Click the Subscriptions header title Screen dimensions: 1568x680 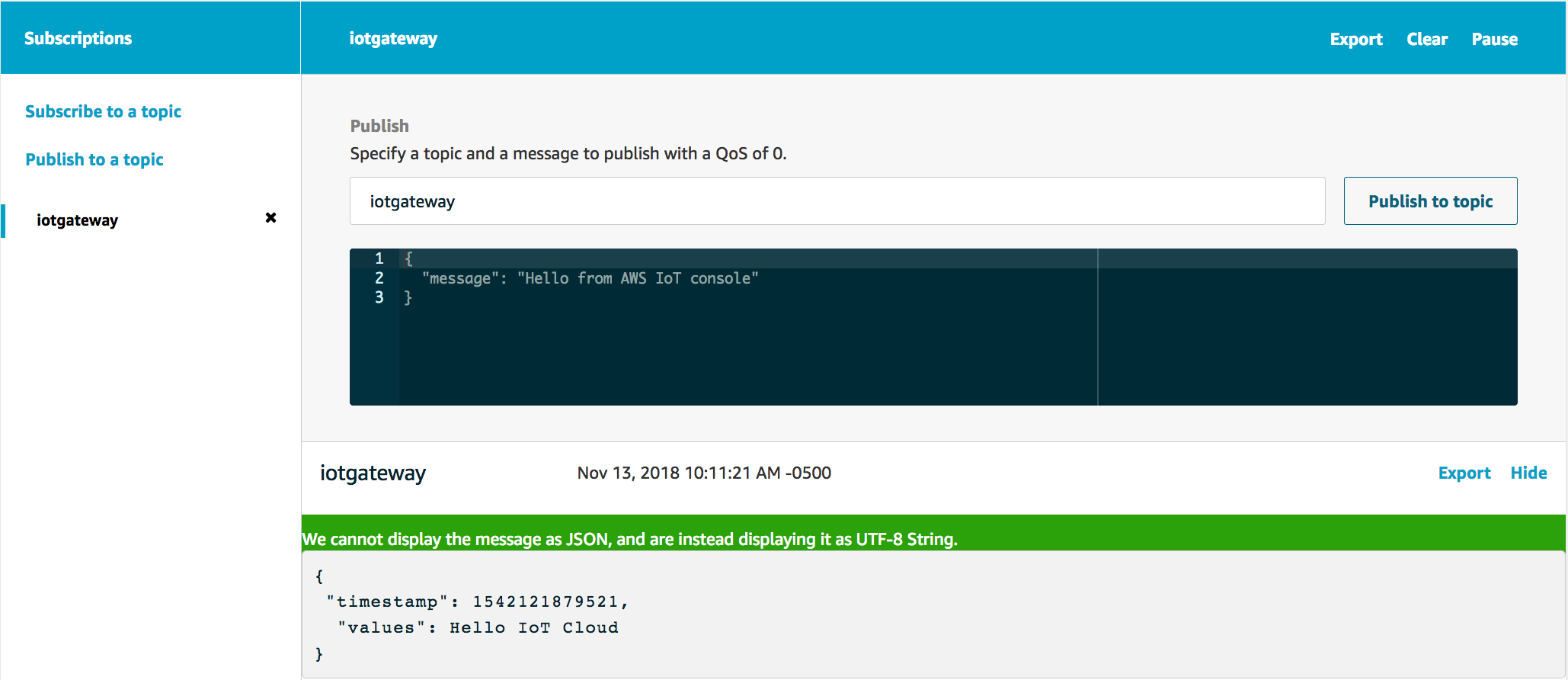[78, 38]
